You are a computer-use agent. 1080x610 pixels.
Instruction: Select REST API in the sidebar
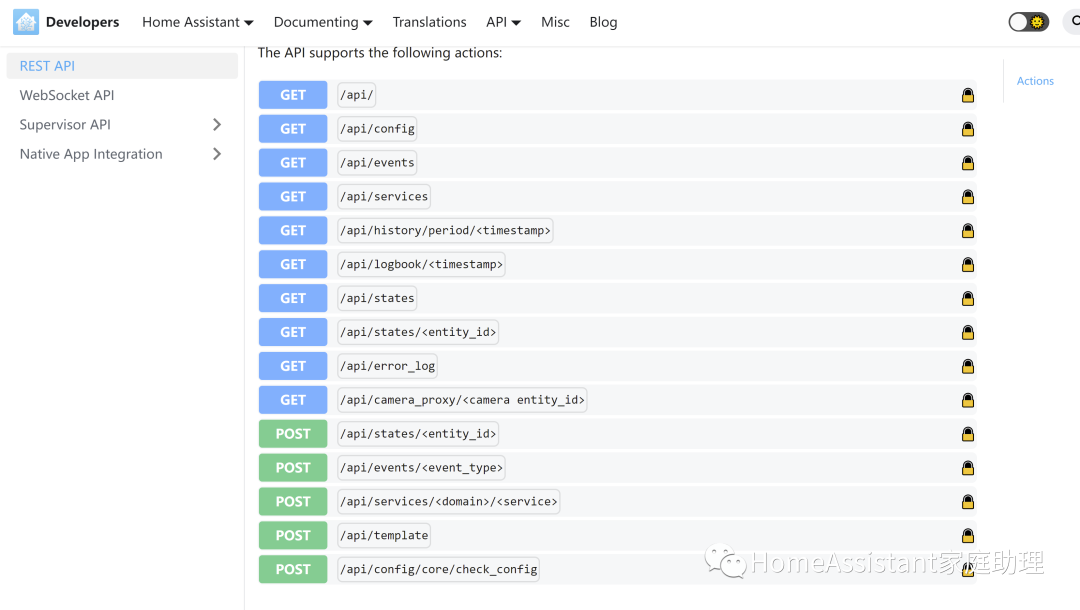[122, 66]
